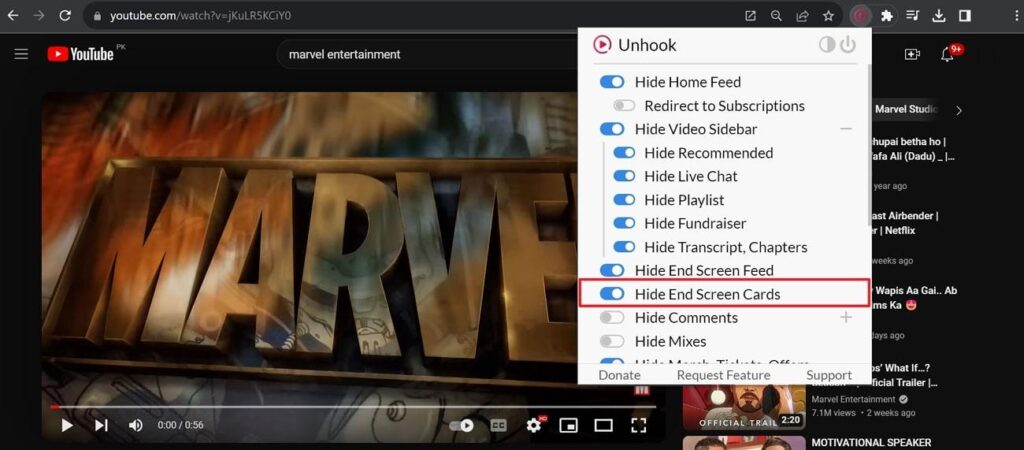Click the browser back arrow
Image resolution: width=1024 pixels, height=450 pixels.
[13, 16]
